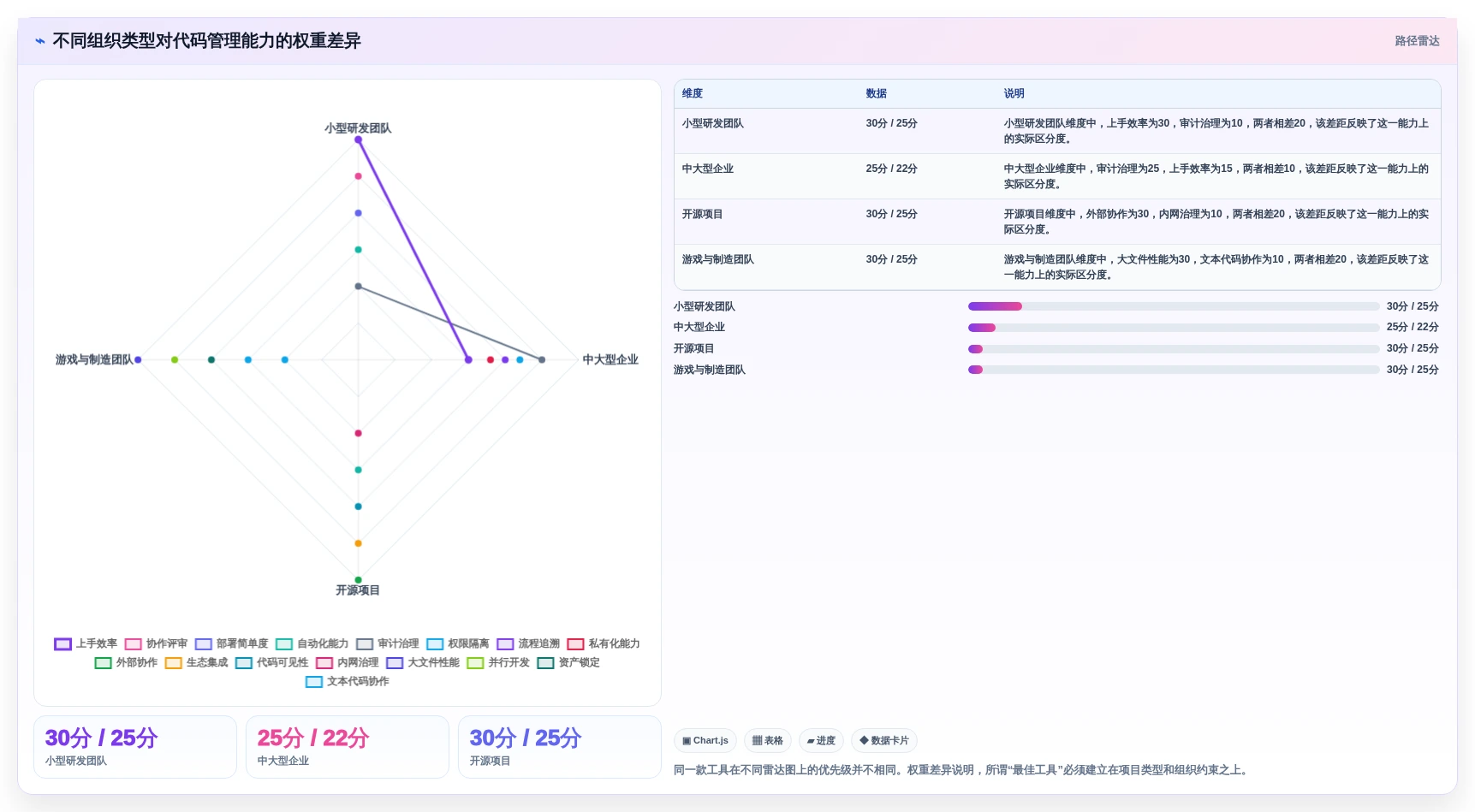Click the orange 生态集成 legend swatch

point(173,663)
